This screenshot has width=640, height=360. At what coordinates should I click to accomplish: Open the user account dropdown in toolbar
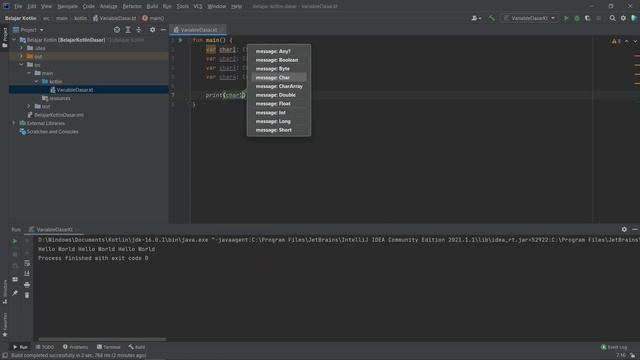(x=476, y=18)
